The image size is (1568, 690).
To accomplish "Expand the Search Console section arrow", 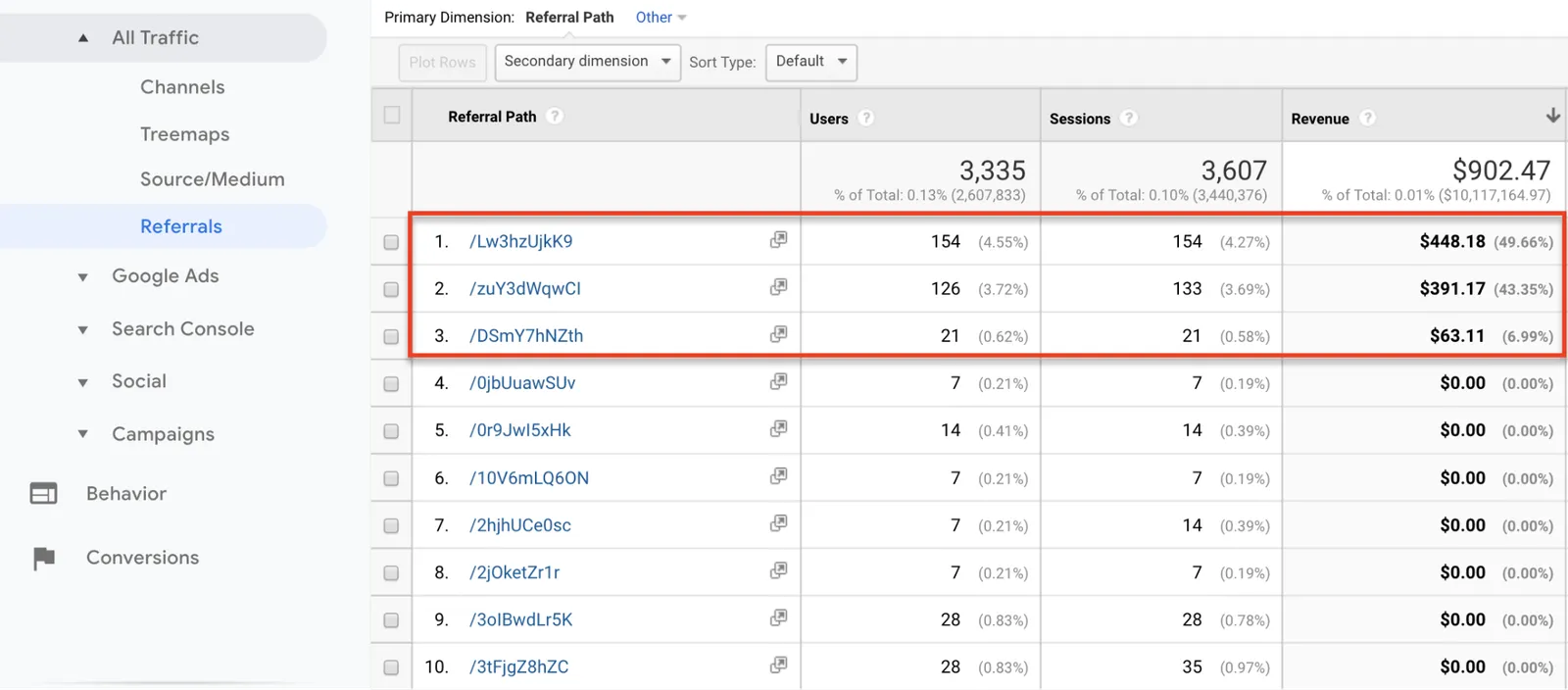I will (x=83, y=330).
